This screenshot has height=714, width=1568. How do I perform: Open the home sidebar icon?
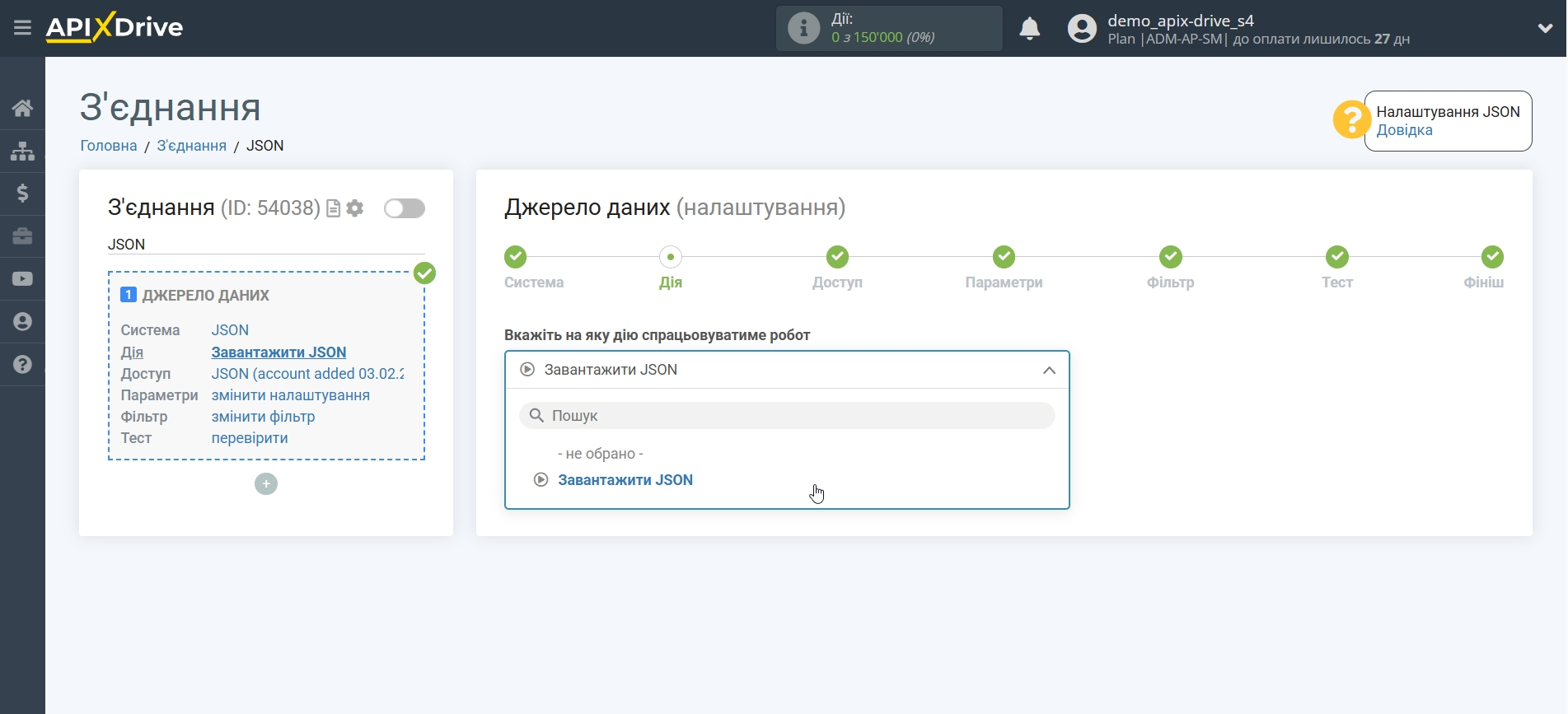22,108
